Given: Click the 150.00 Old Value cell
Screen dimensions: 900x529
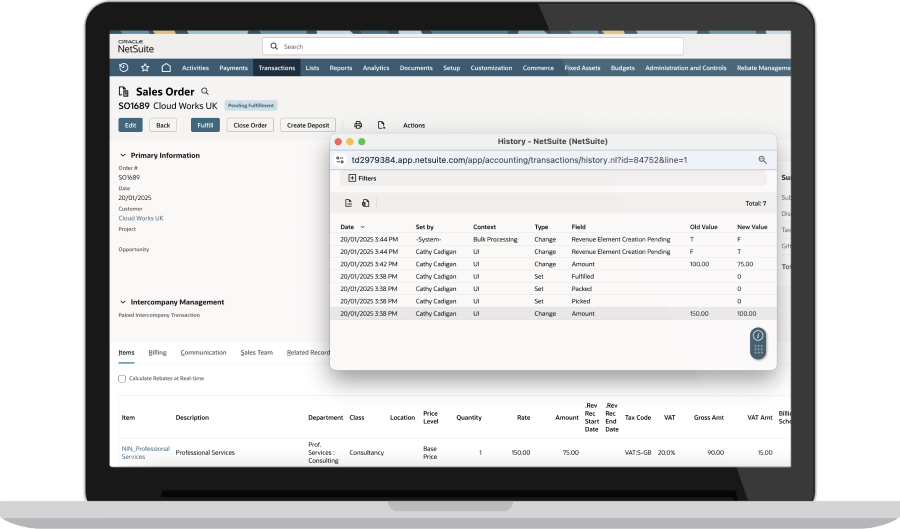Looking at the screenshot, I should pos(699,314).
